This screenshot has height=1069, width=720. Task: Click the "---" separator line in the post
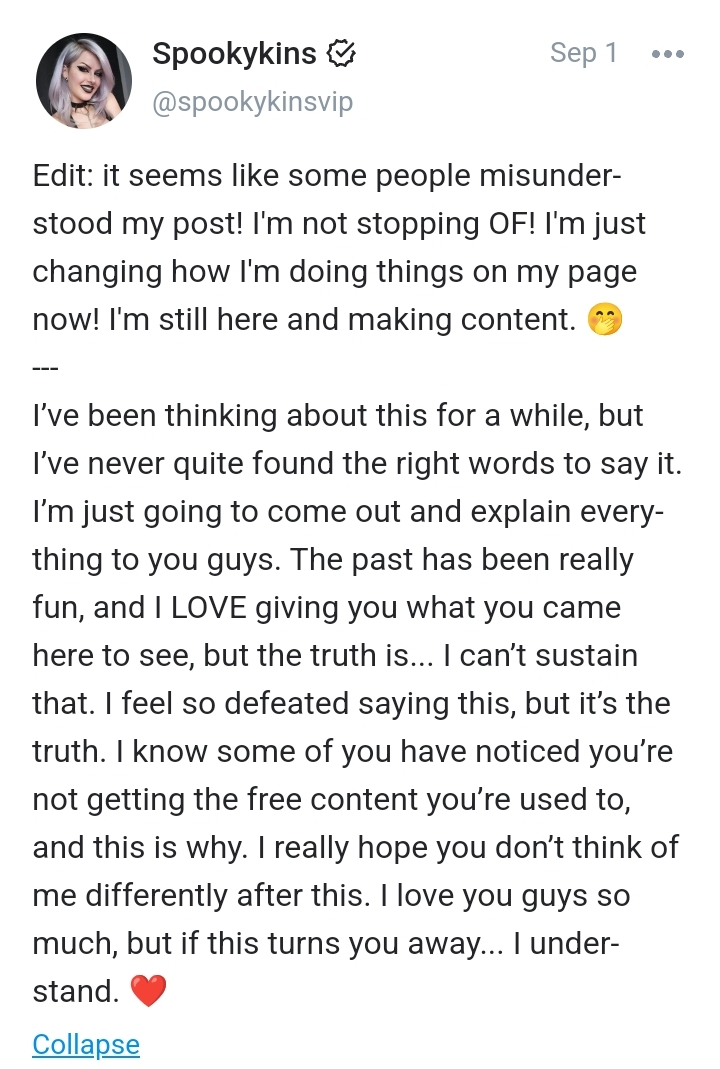pos(47,366)
